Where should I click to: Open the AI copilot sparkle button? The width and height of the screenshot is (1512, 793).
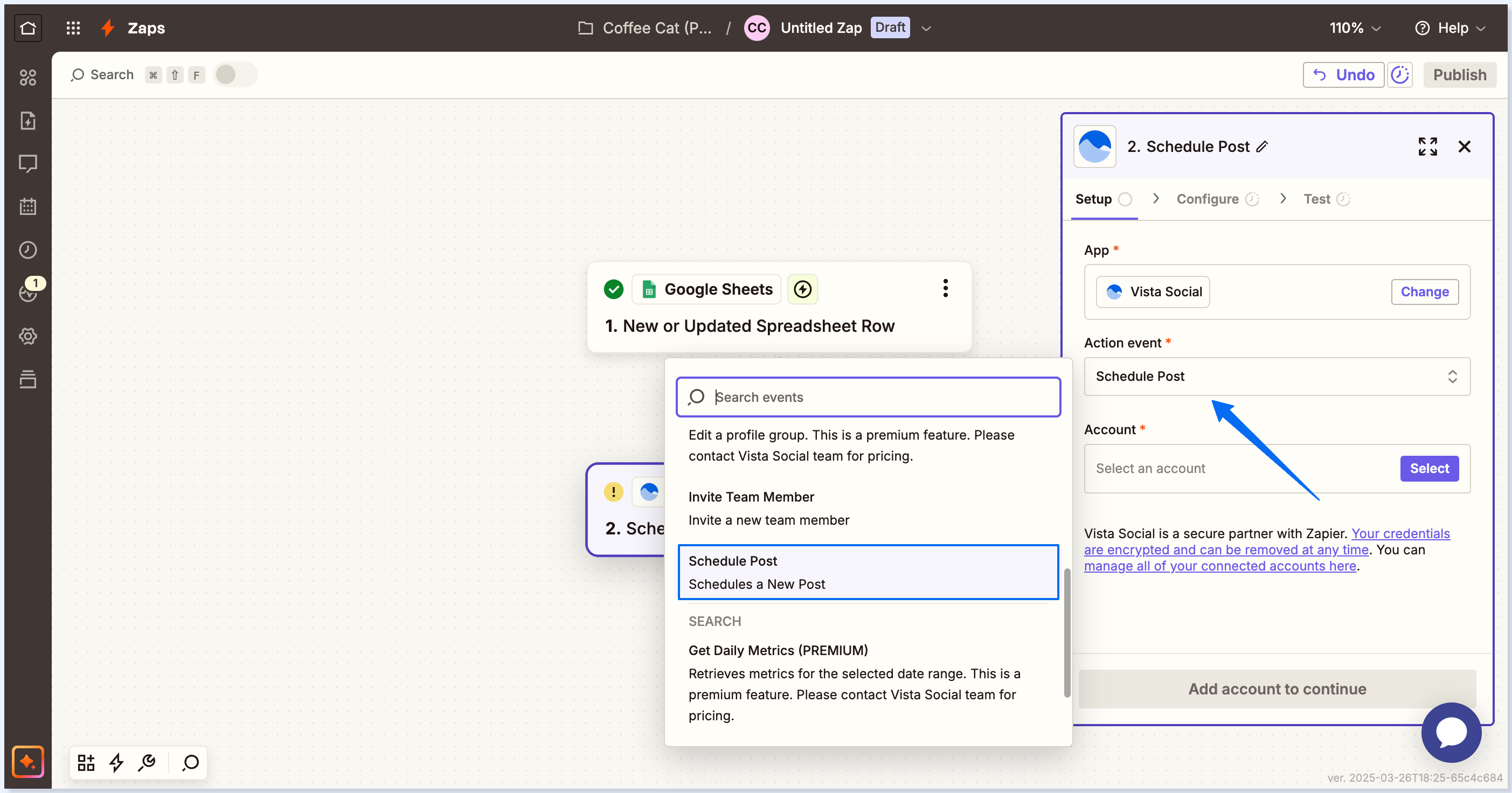pos(27,762)
